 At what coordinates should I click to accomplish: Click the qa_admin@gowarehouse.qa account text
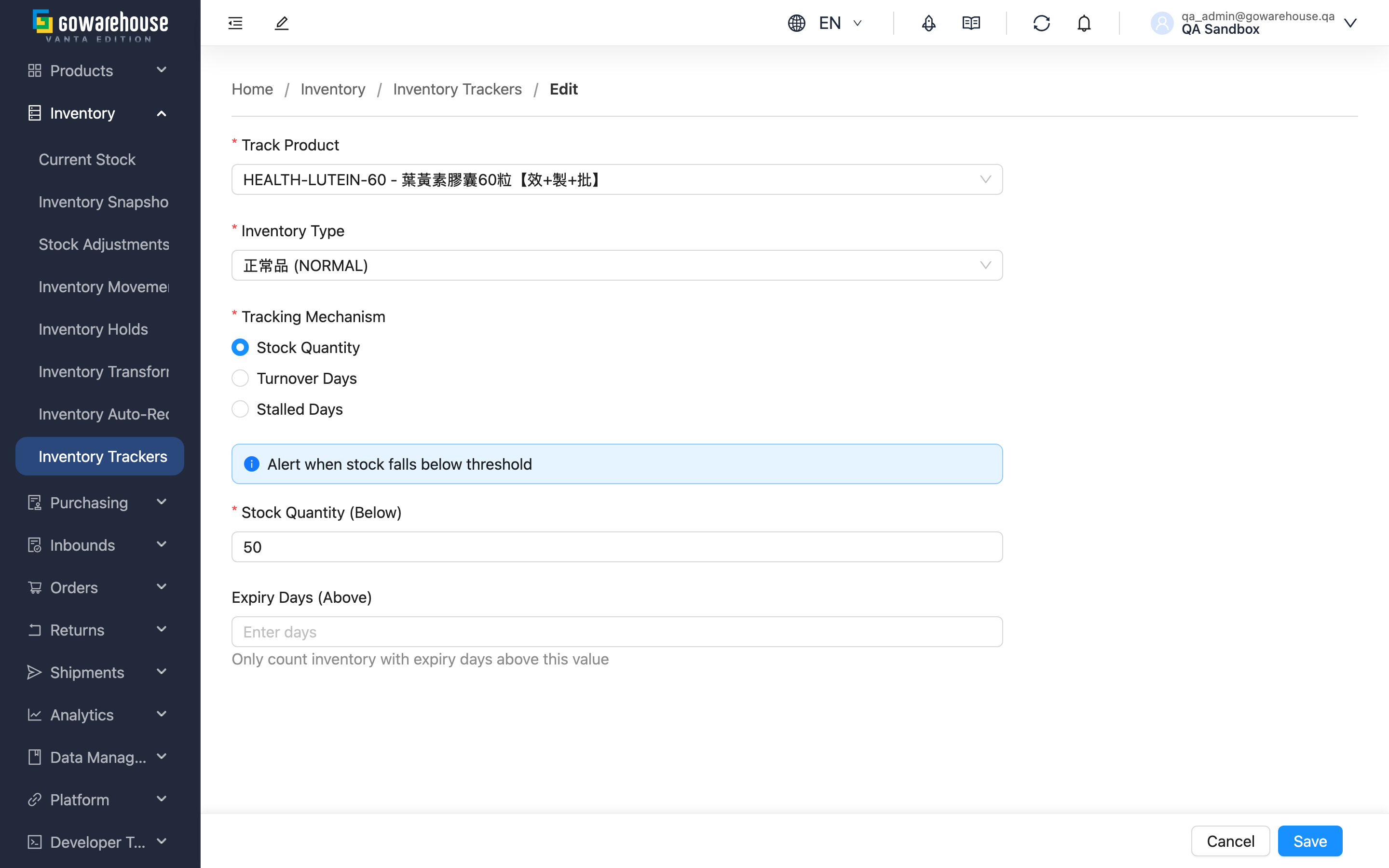(1257, 16)
